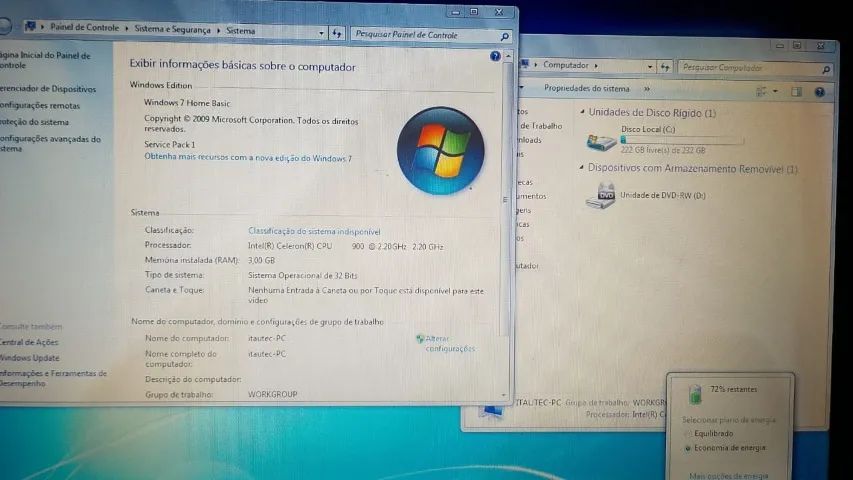This screenshot has width=853, height=480.
Task: Click Disco Local (C:) usage bar
Action: (x=682, y=140)
